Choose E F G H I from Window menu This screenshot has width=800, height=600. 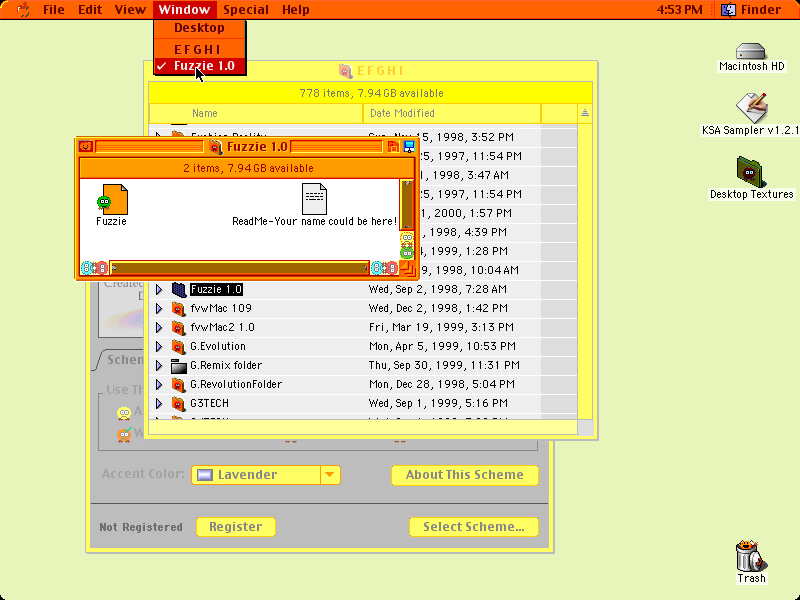[x=199, y=49]
